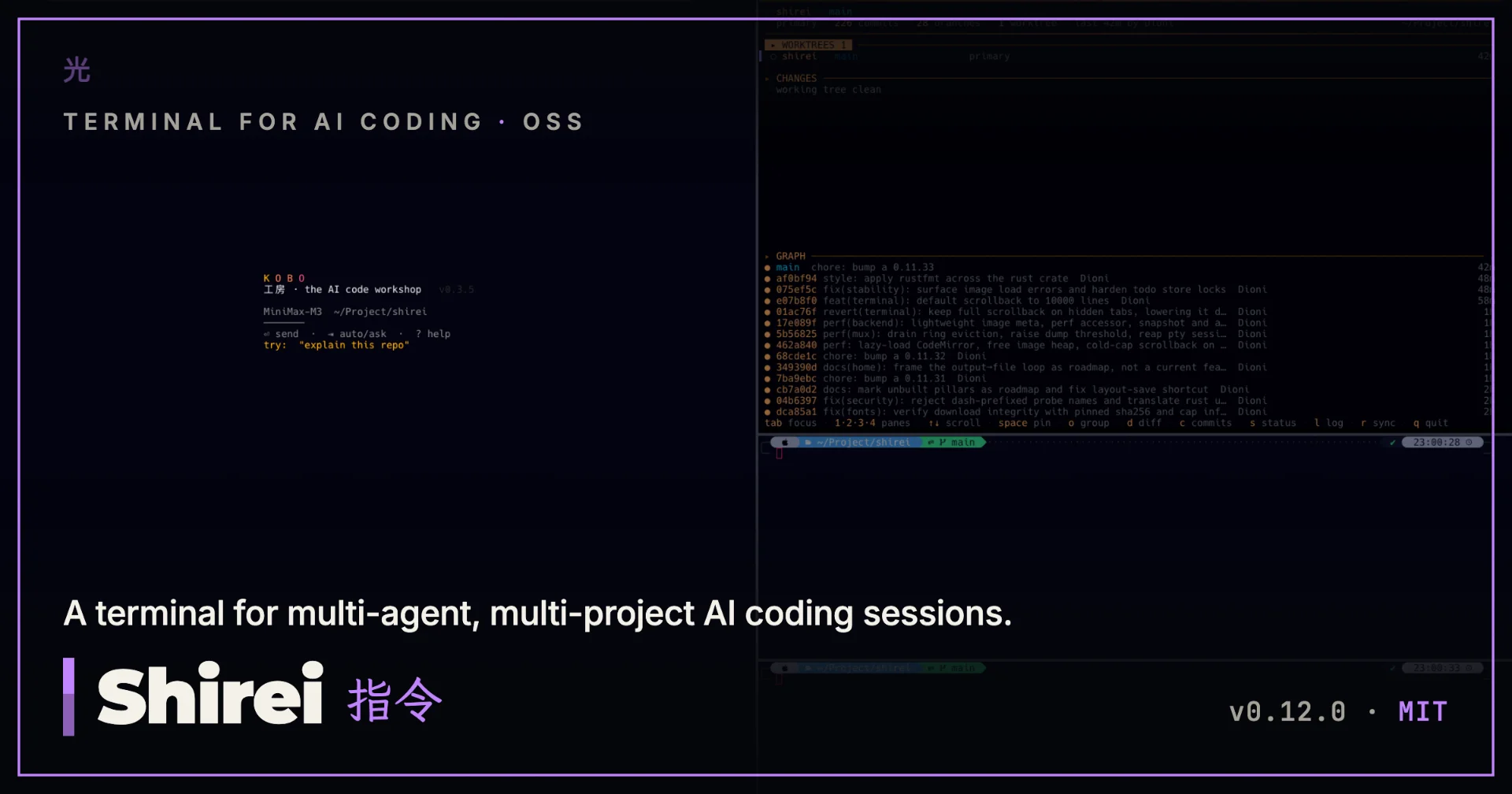Click the ~/Project/shirei folder prompt segment
The width and height of the screenshot is (1512, 794).
point(858,443)
